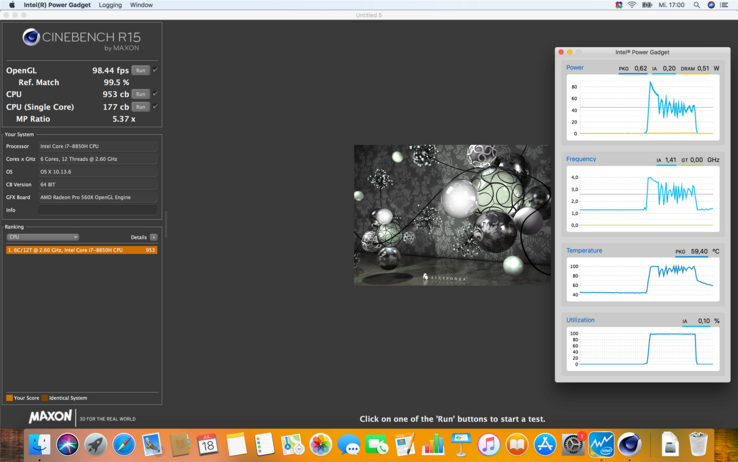Image resolution: width=738 pixels, height=462 pixels.
Task: Run the CPU (Single Core) benchmark
Action: [x=140, y=107]
